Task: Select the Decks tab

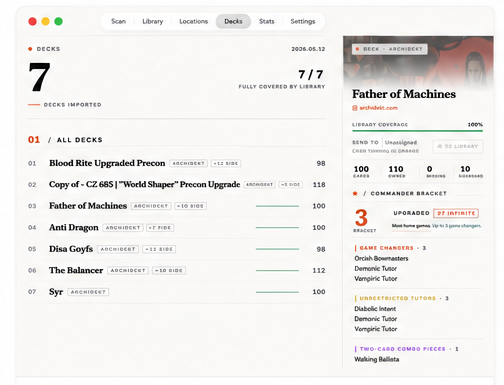Action: [233, 21]
